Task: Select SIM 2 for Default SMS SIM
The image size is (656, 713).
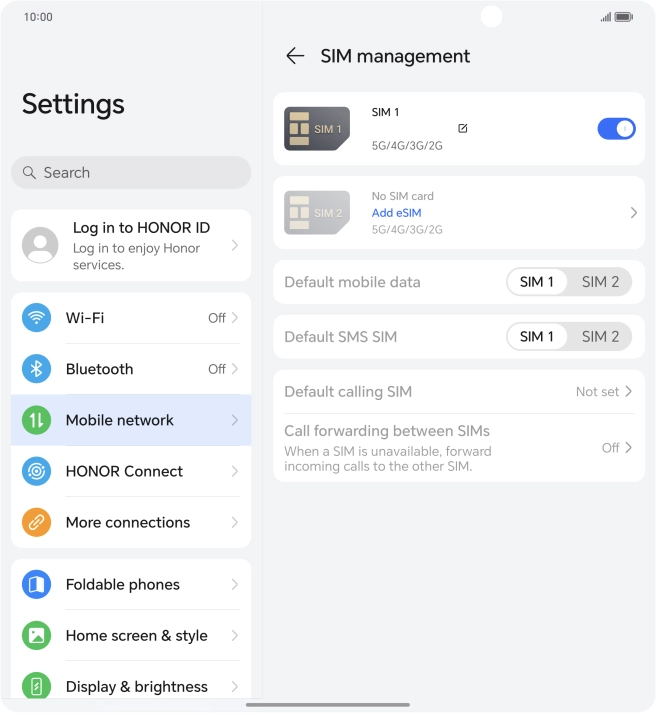Action: [x=600, y=336]
